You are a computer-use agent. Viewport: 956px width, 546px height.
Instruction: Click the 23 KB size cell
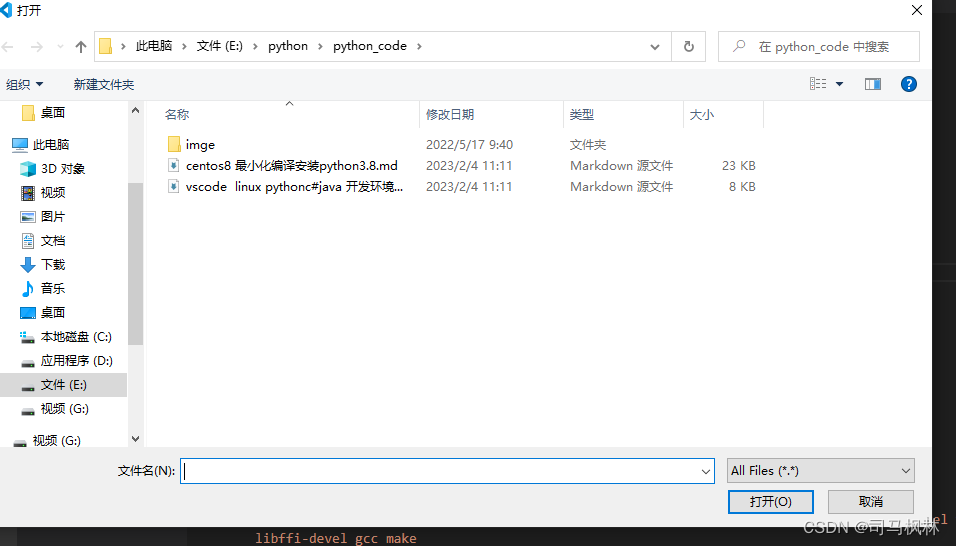point(738,166)
